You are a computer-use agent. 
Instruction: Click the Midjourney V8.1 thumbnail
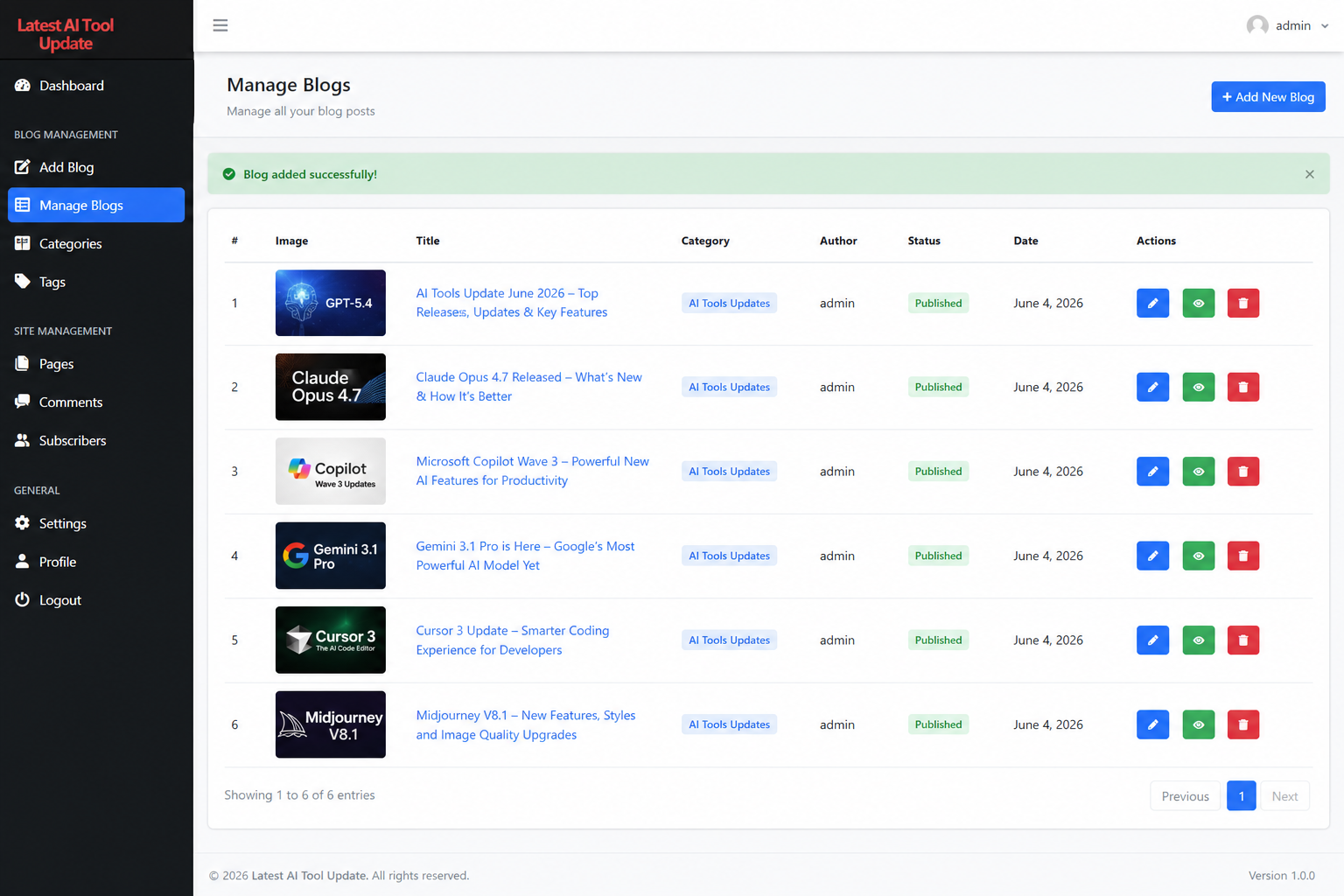[330, 724]
